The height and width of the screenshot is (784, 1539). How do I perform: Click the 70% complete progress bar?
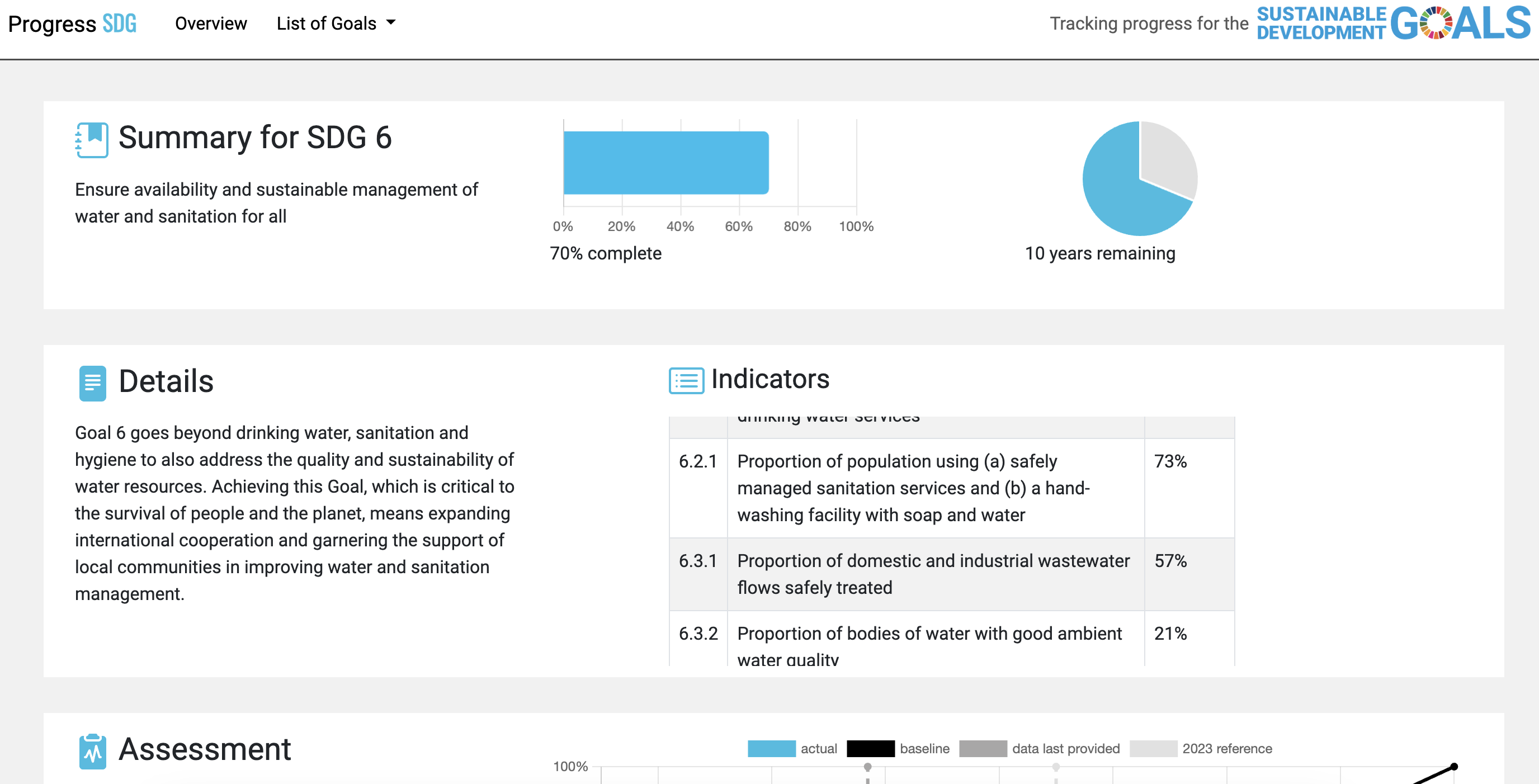[665, 163]
